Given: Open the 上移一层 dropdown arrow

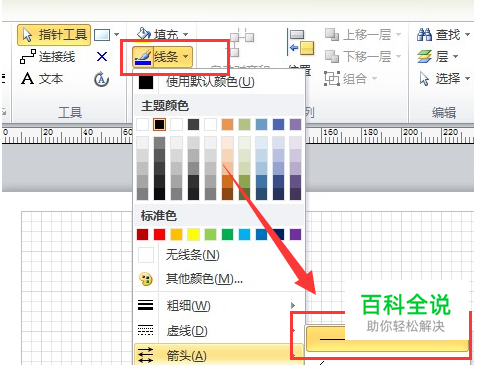Looking at the screenshot, I should 398,34.
